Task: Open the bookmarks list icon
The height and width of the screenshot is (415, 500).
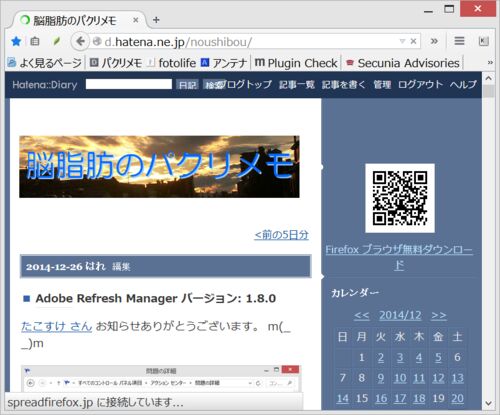Action: pyautogui.click(x=35, y=41)
